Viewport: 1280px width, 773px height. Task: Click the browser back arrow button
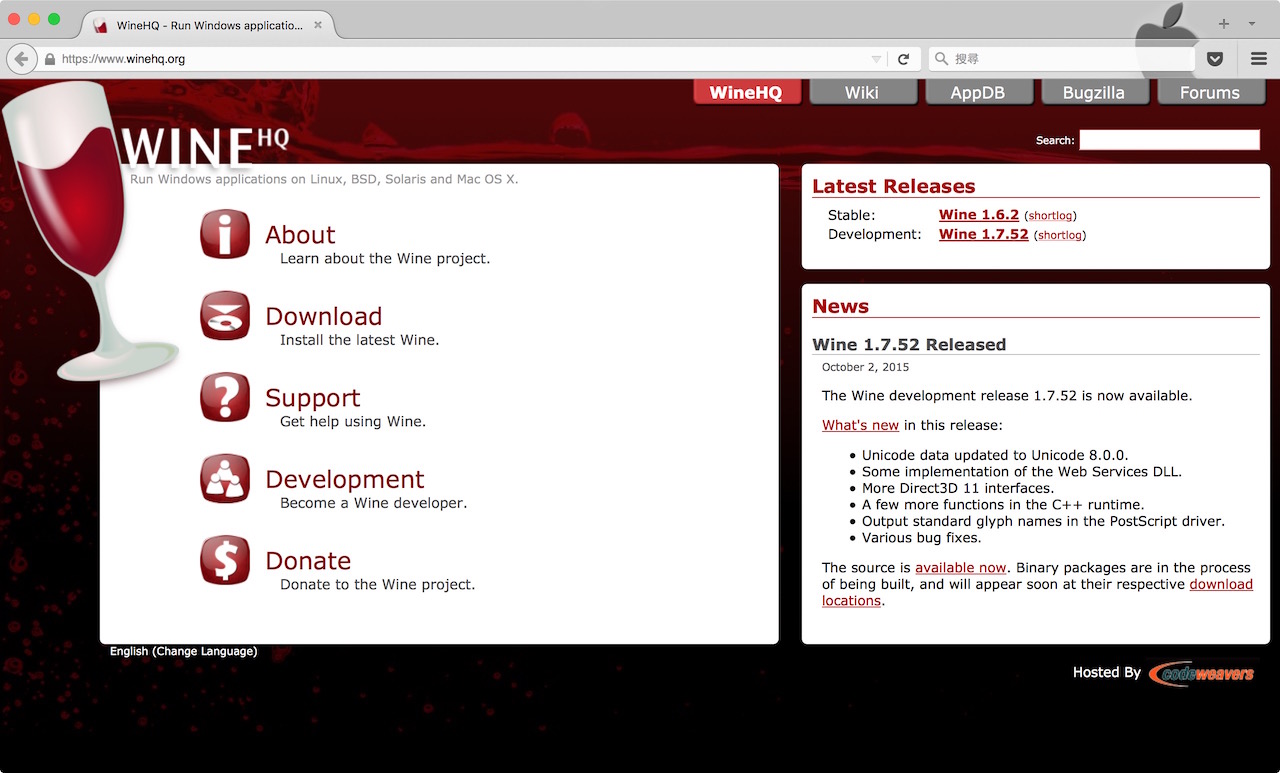coord(21,59)
